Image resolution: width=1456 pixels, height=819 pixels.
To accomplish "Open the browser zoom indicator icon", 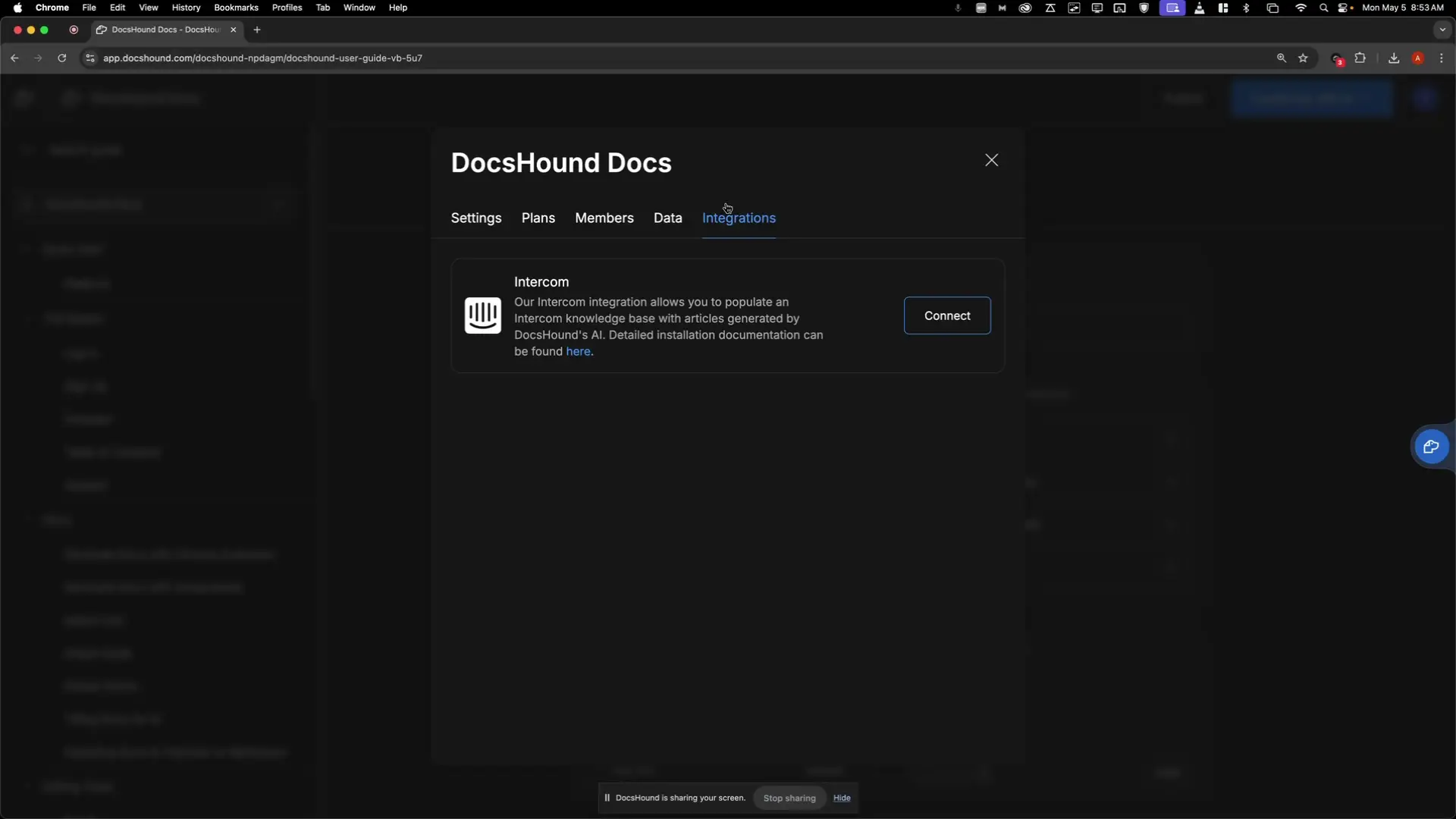I will pyautogui.click(x=1282, y=58).
